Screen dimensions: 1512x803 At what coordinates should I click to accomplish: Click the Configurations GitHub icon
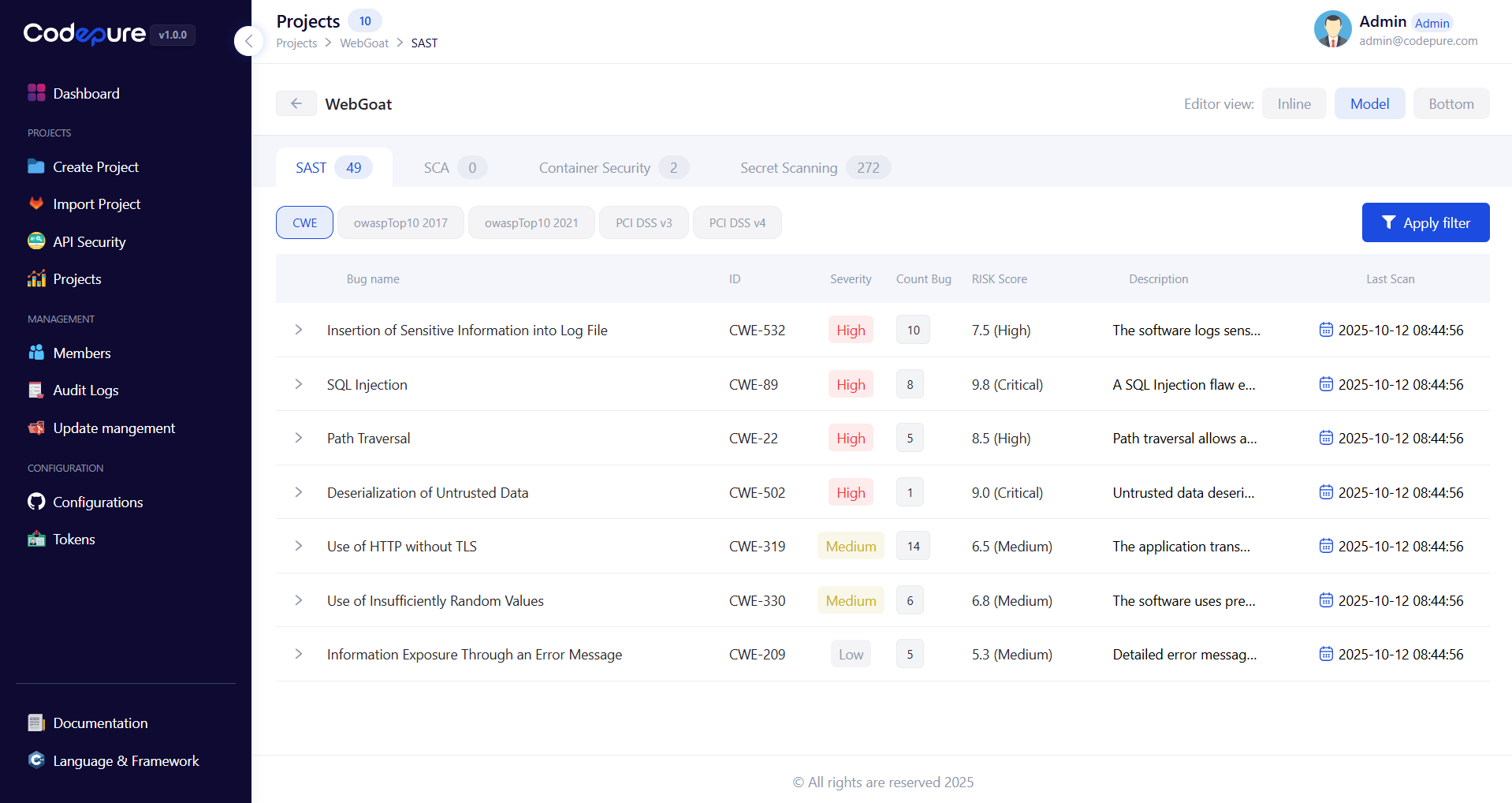click(x=36, y=502)
